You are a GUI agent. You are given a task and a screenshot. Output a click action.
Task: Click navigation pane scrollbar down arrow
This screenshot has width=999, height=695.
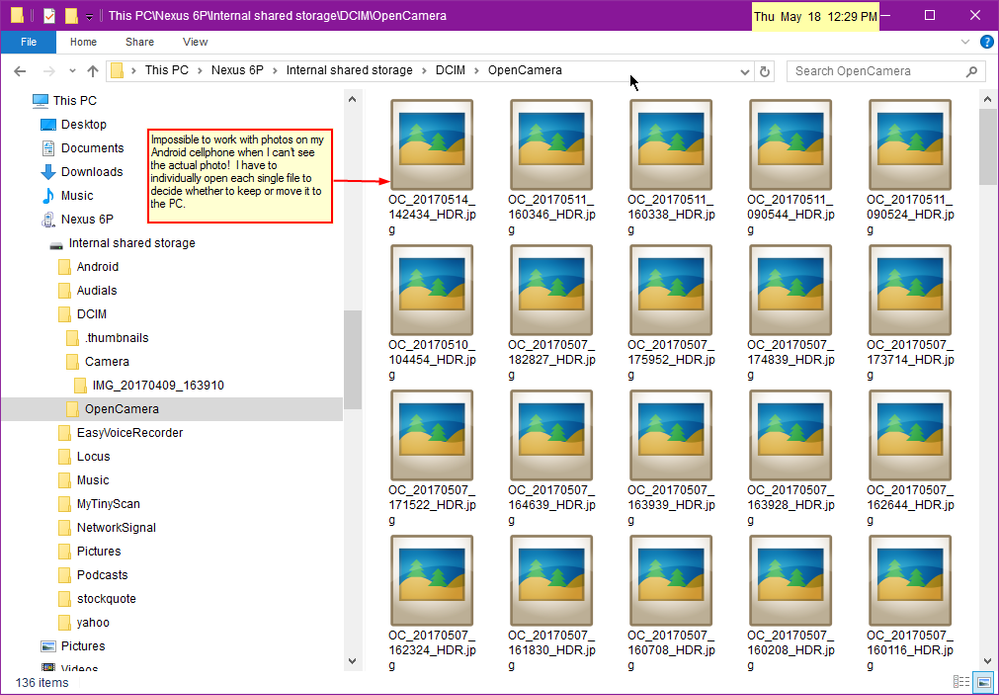point(352,661)
